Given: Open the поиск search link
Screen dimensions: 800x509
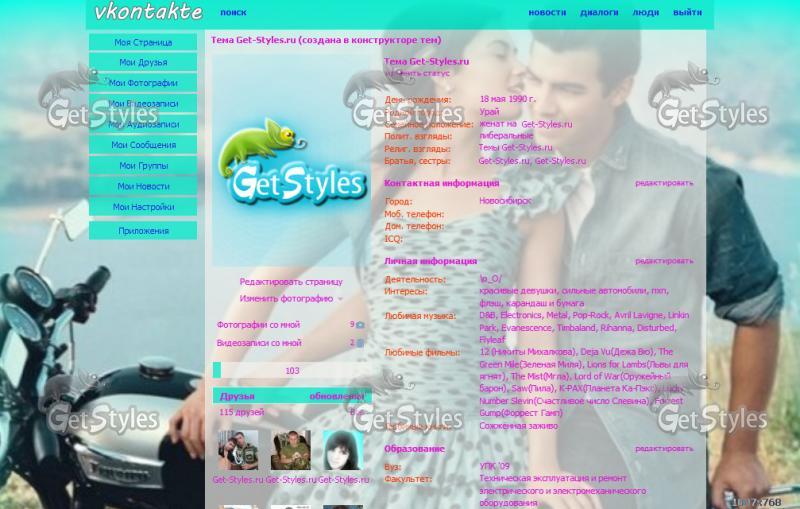Looking at the screenshot, I should pyautogui.click(x=233, y=12).
